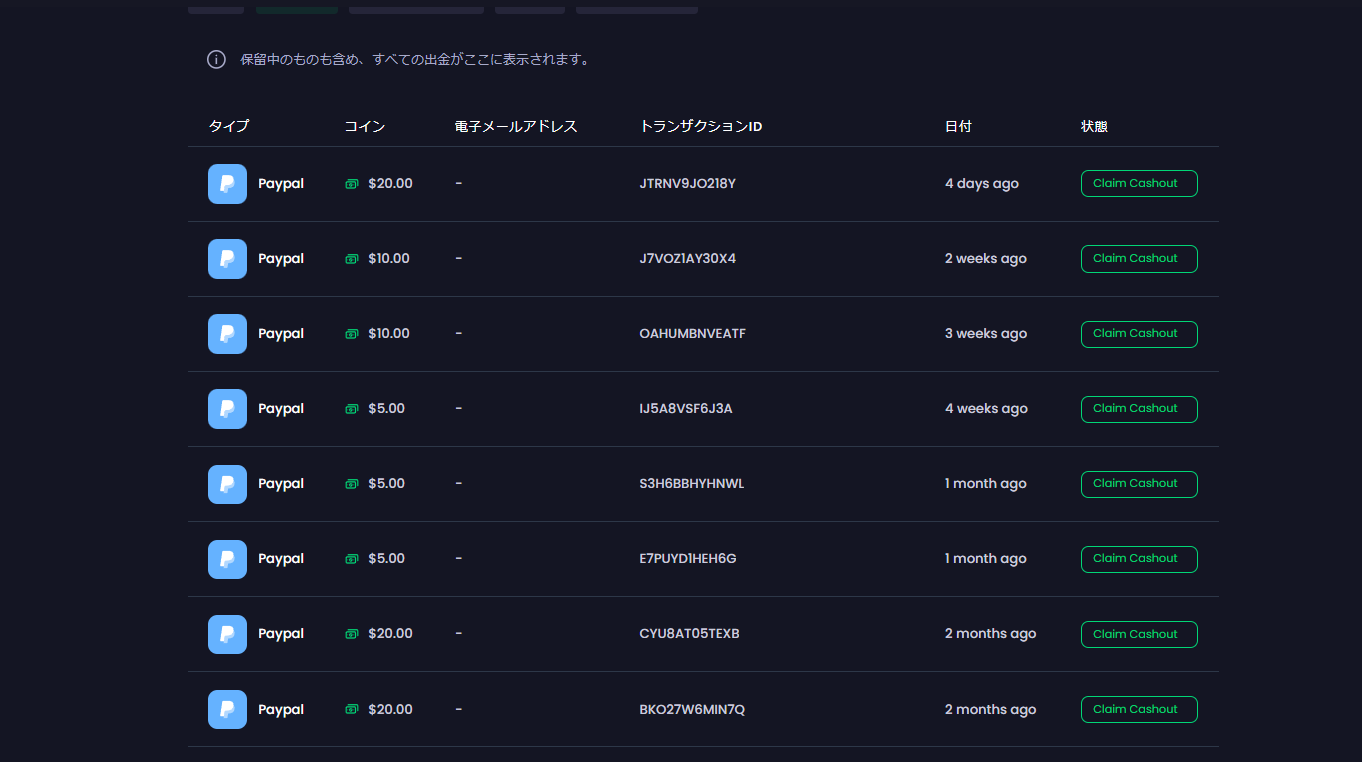
Task: Click the '2 weeks ago' date
Action: [986, 259]
